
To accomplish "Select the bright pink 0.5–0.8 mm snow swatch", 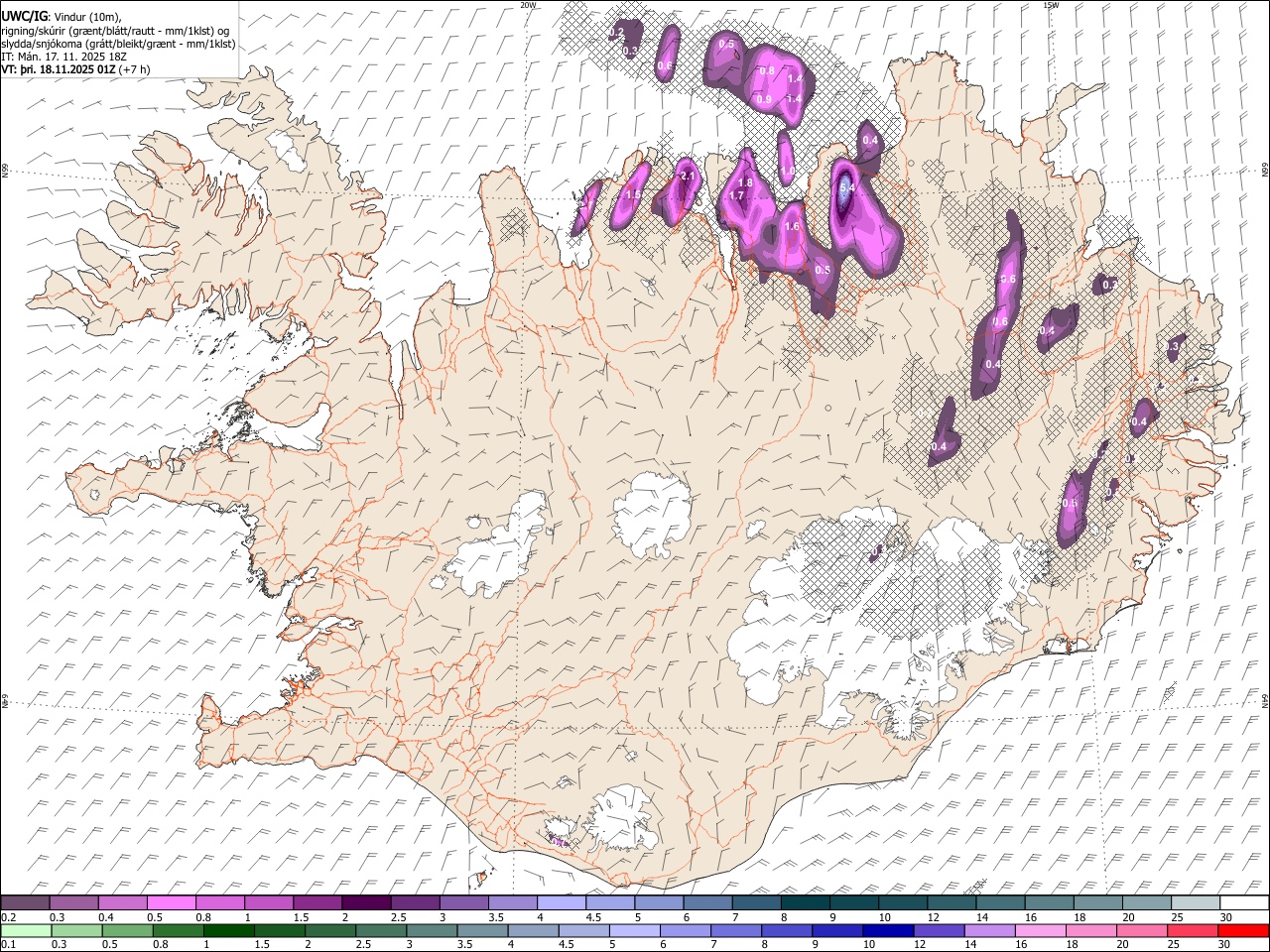I will coord(172,902).
